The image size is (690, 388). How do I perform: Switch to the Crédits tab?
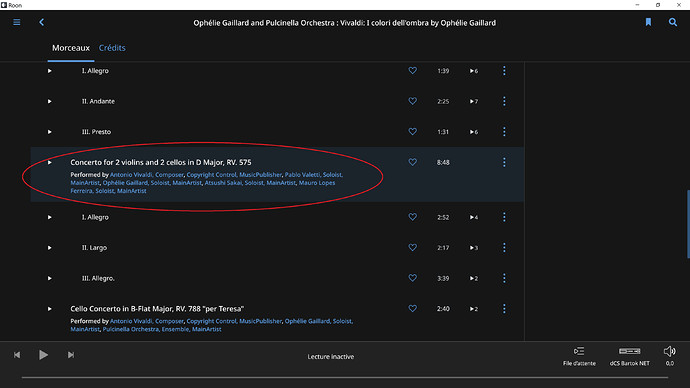[x=112, y=48]
